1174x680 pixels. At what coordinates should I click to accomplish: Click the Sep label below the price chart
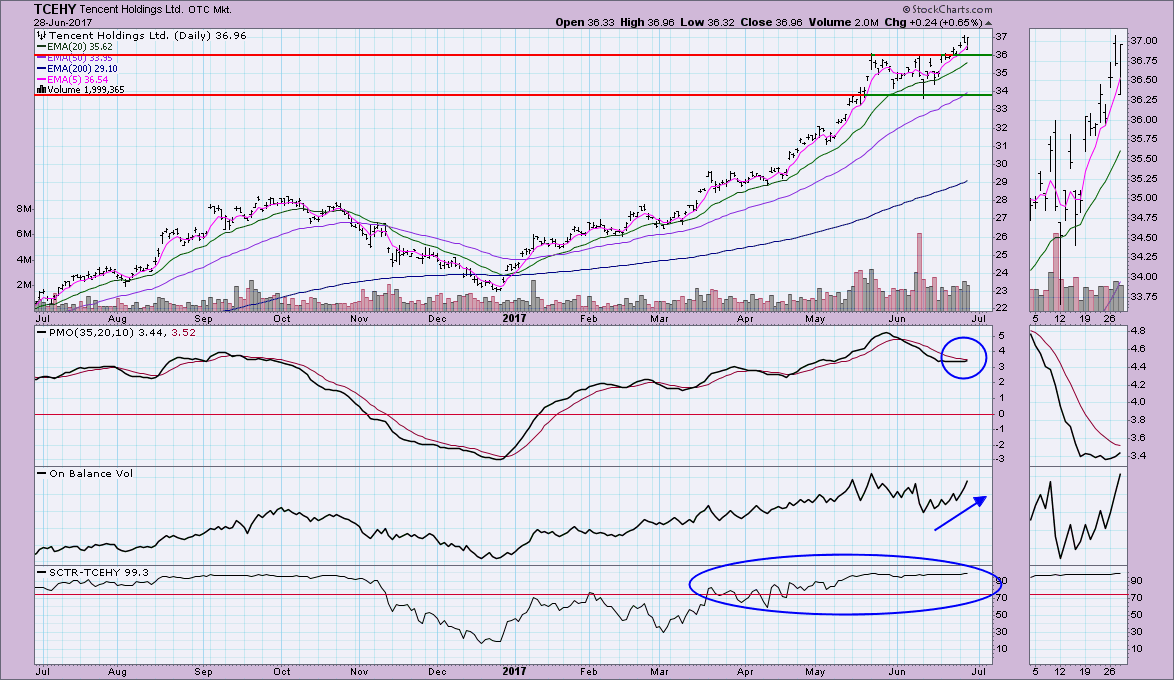tap(204, 318)
